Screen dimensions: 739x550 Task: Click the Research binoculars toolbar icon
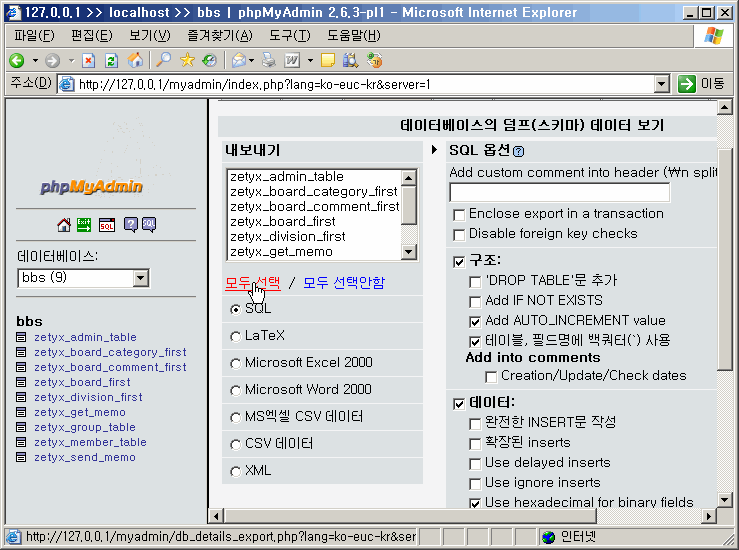tap(351, 60)
